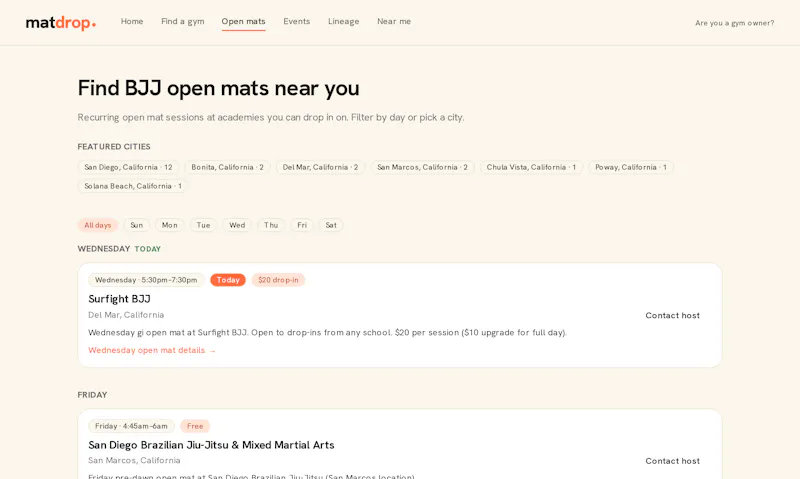
Task: Select the Poway, California city chip
Action: tap(631, 167)
